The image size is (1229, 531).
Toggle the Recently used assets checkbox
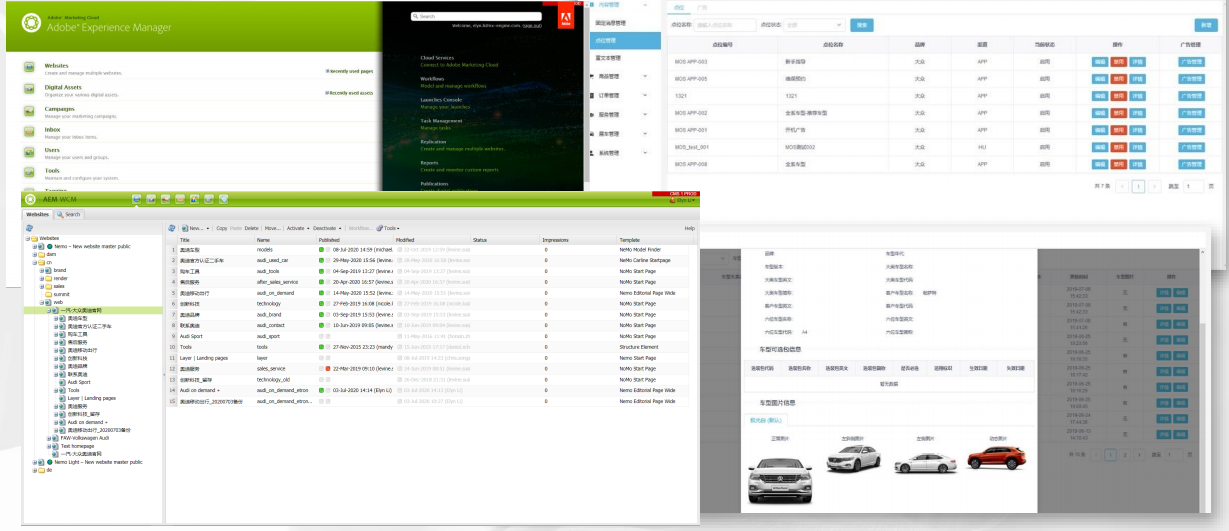tap(327, 92)
